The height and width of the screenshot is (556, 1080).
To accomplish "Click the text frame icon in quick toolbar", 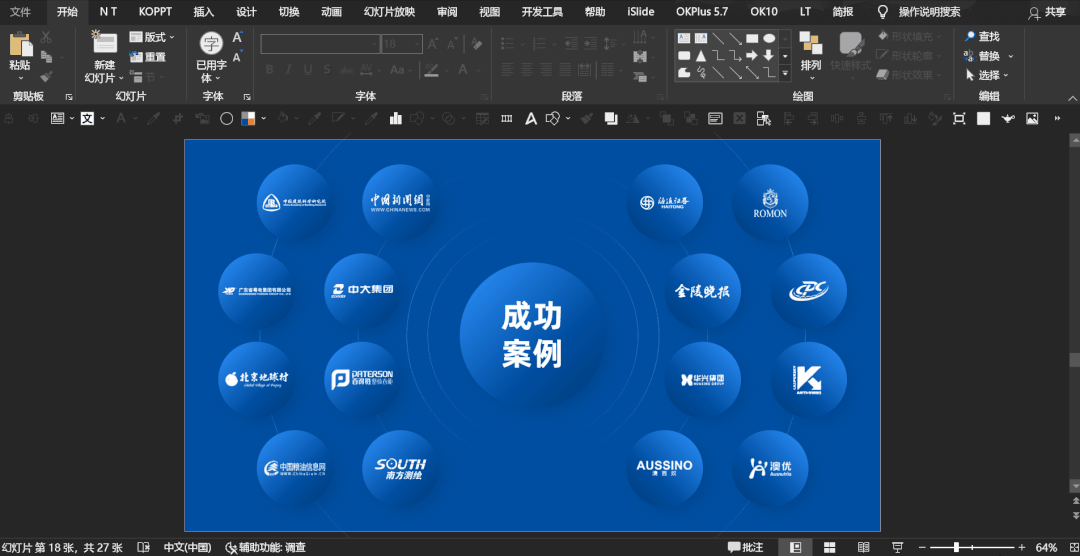I will [57, 119].
